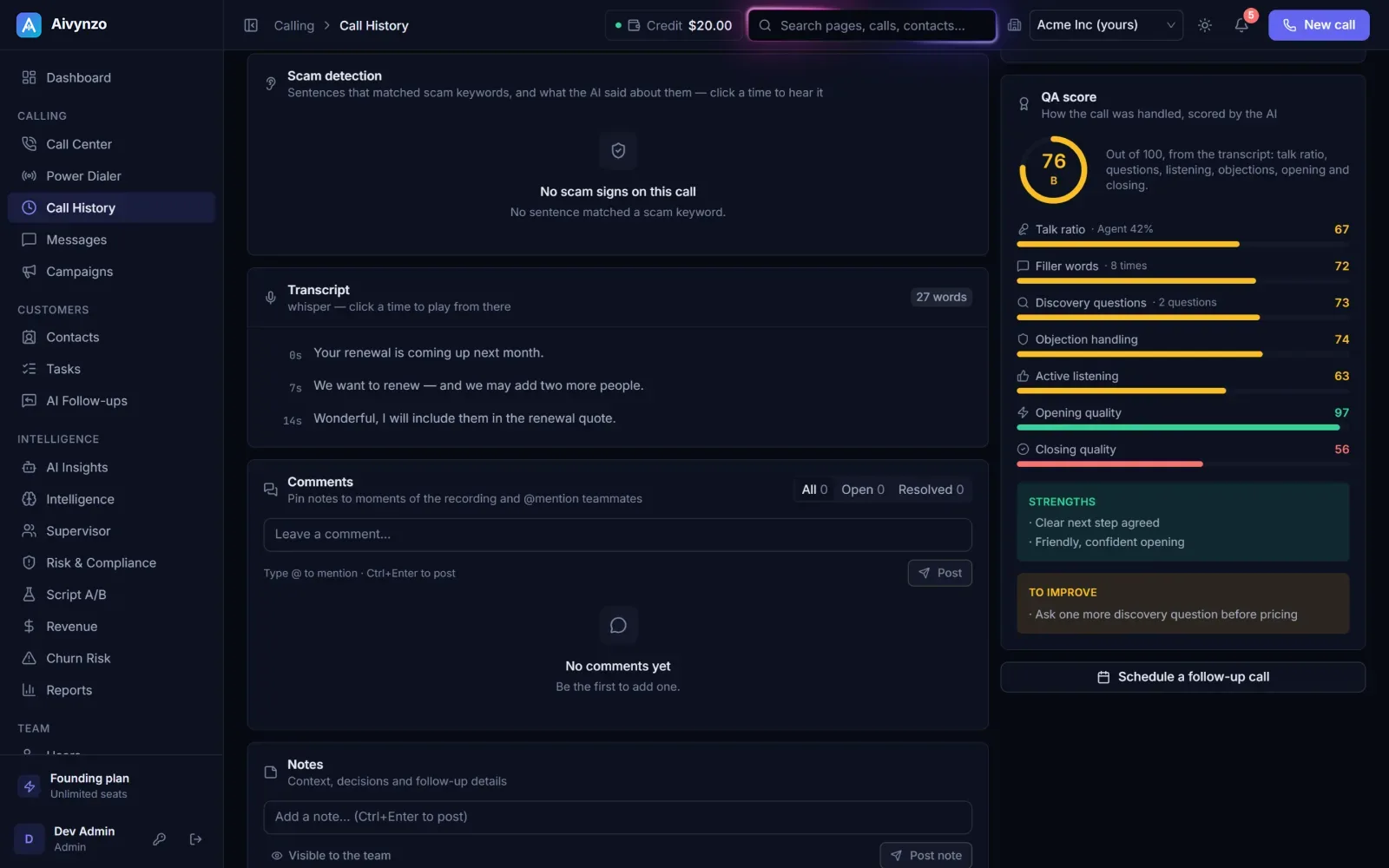
Task: Click the logout icon in the sidebar footer
Action: tap(196, 839)
